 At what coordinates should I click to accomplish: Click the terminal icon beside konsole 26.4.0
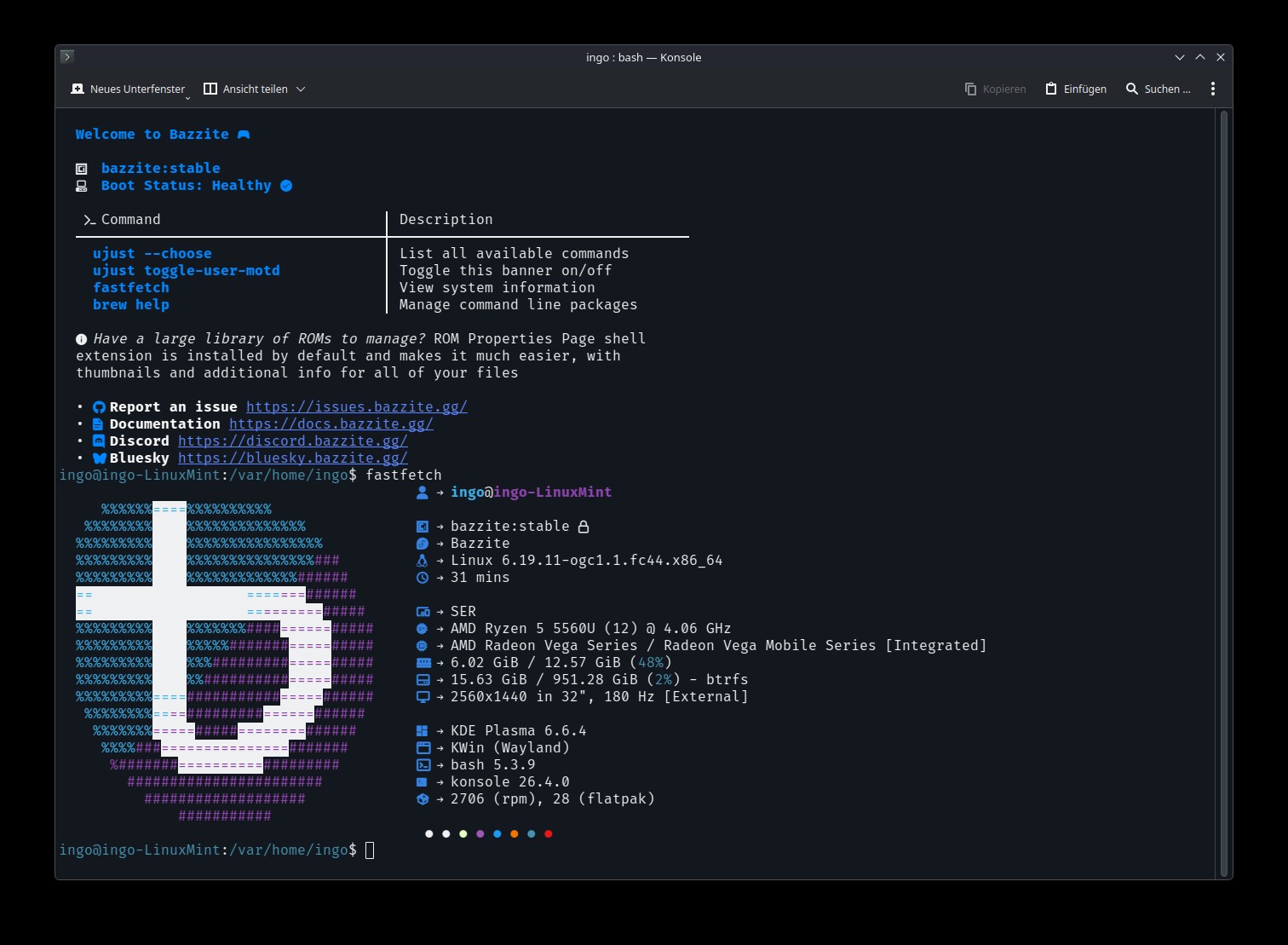[422, 782]
